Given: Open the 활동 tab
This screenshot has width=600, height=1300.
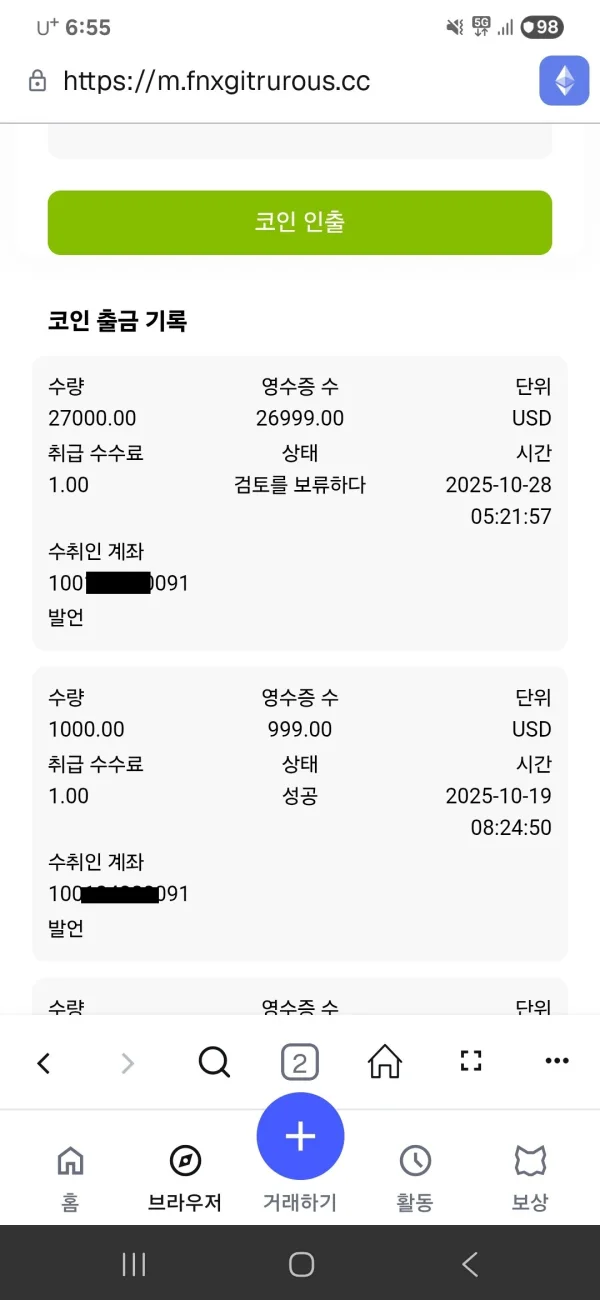Looking at the screenshot, I should tap(415, 1176).
